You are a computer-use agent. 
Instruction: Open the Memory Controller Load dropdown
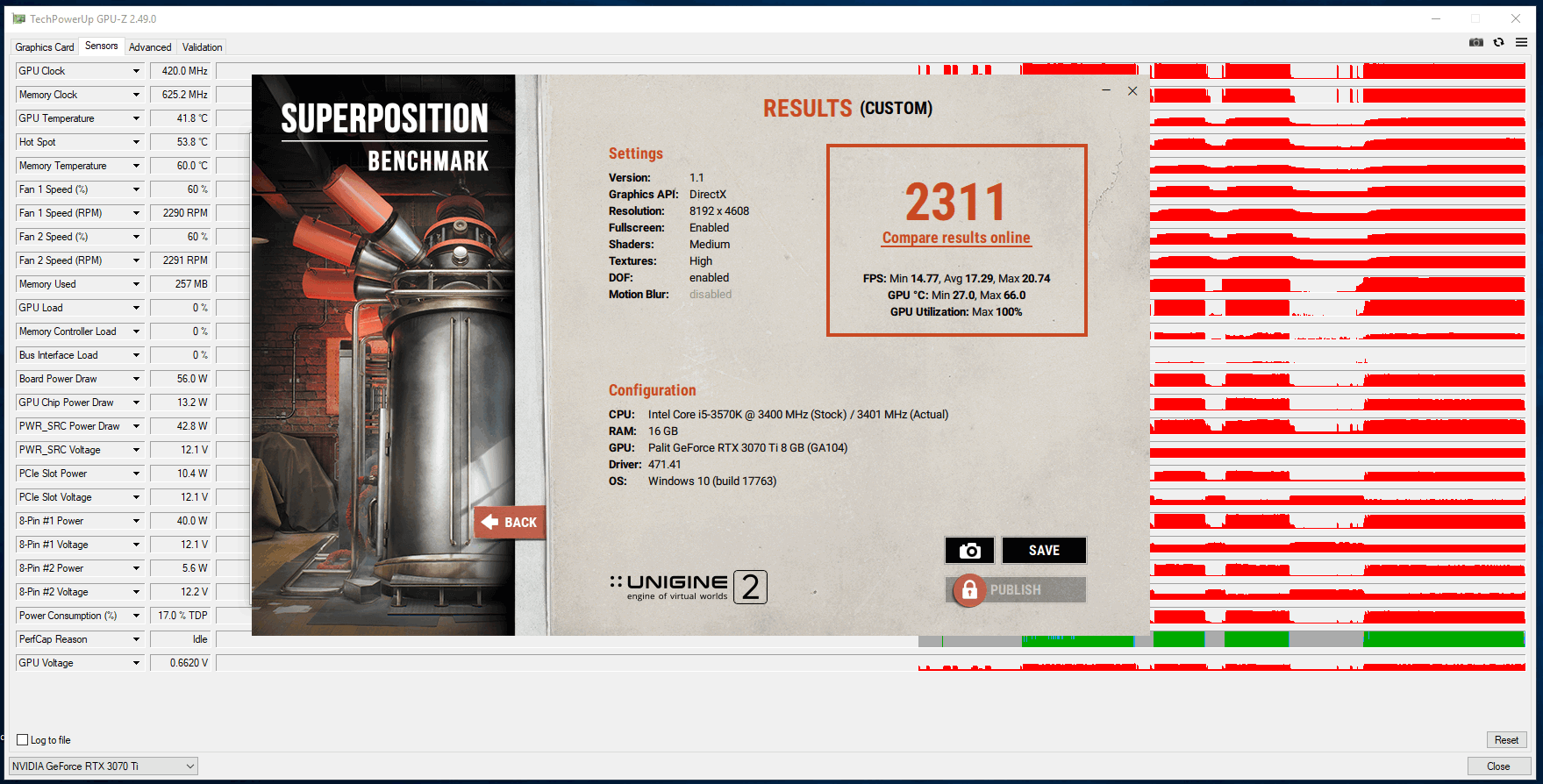point(136,331)
